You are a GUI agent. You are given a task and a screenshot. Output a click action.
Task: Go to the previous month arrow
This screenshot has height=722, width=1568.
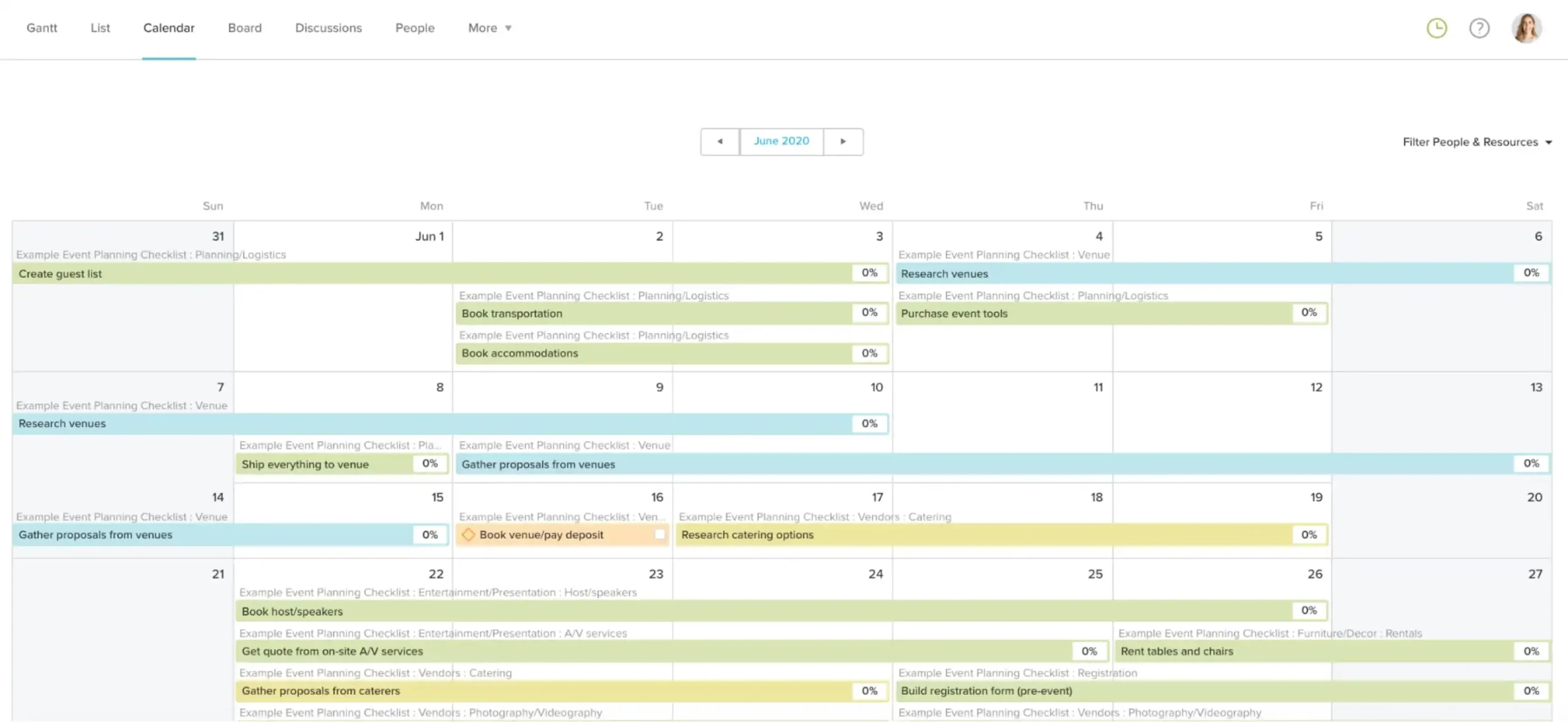(720, 141)
